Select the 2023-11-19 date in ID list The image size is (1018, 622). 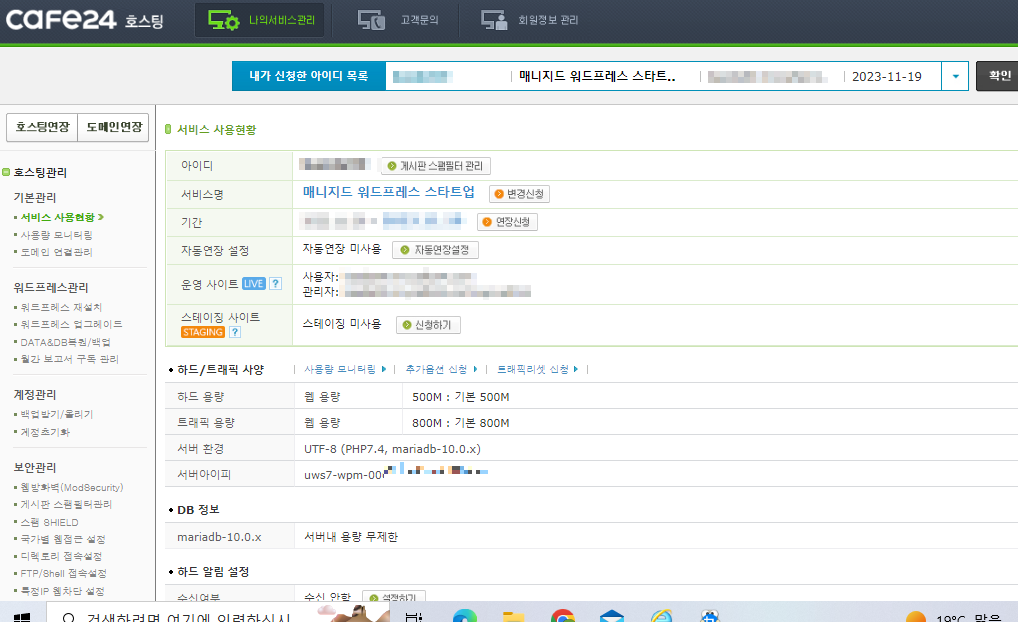pyautogui.click(x=886, y=77)
